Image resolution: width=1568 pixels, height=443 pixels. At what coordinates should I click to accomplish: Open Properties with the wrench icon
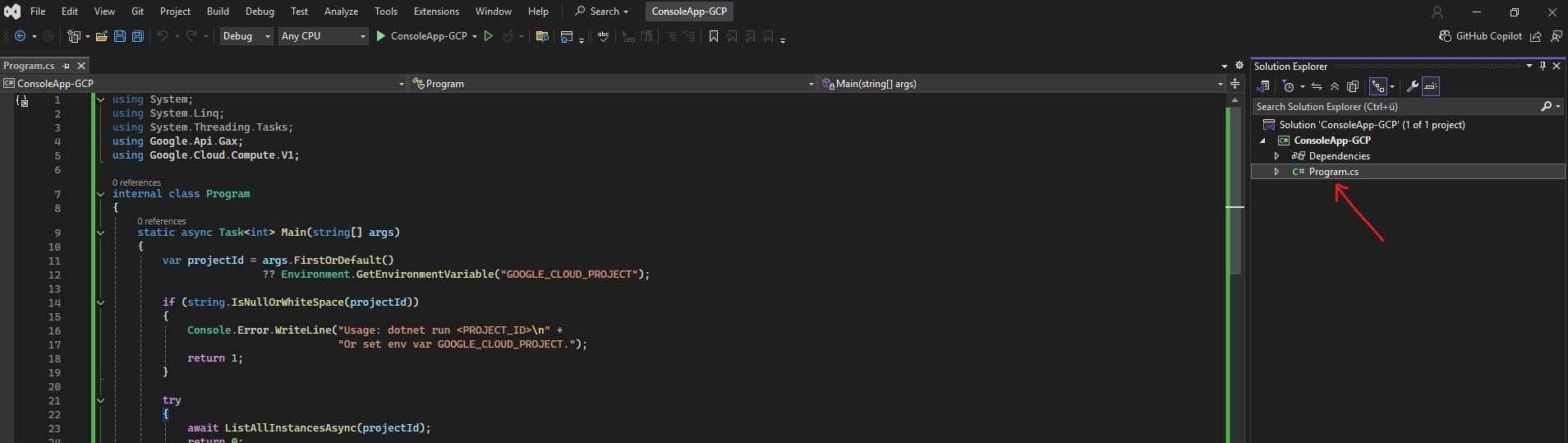[x=1413, y=86]
